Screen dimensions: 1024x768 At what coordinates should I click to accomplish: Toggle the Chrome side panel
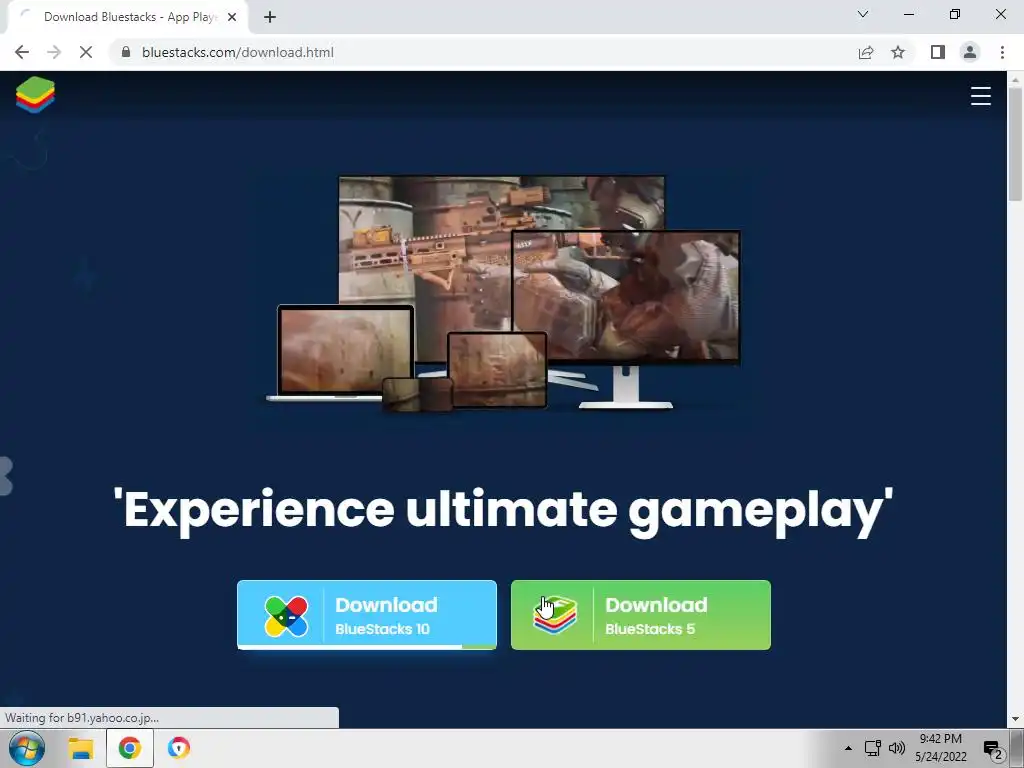pyautogui.click(x=938, y=52)
